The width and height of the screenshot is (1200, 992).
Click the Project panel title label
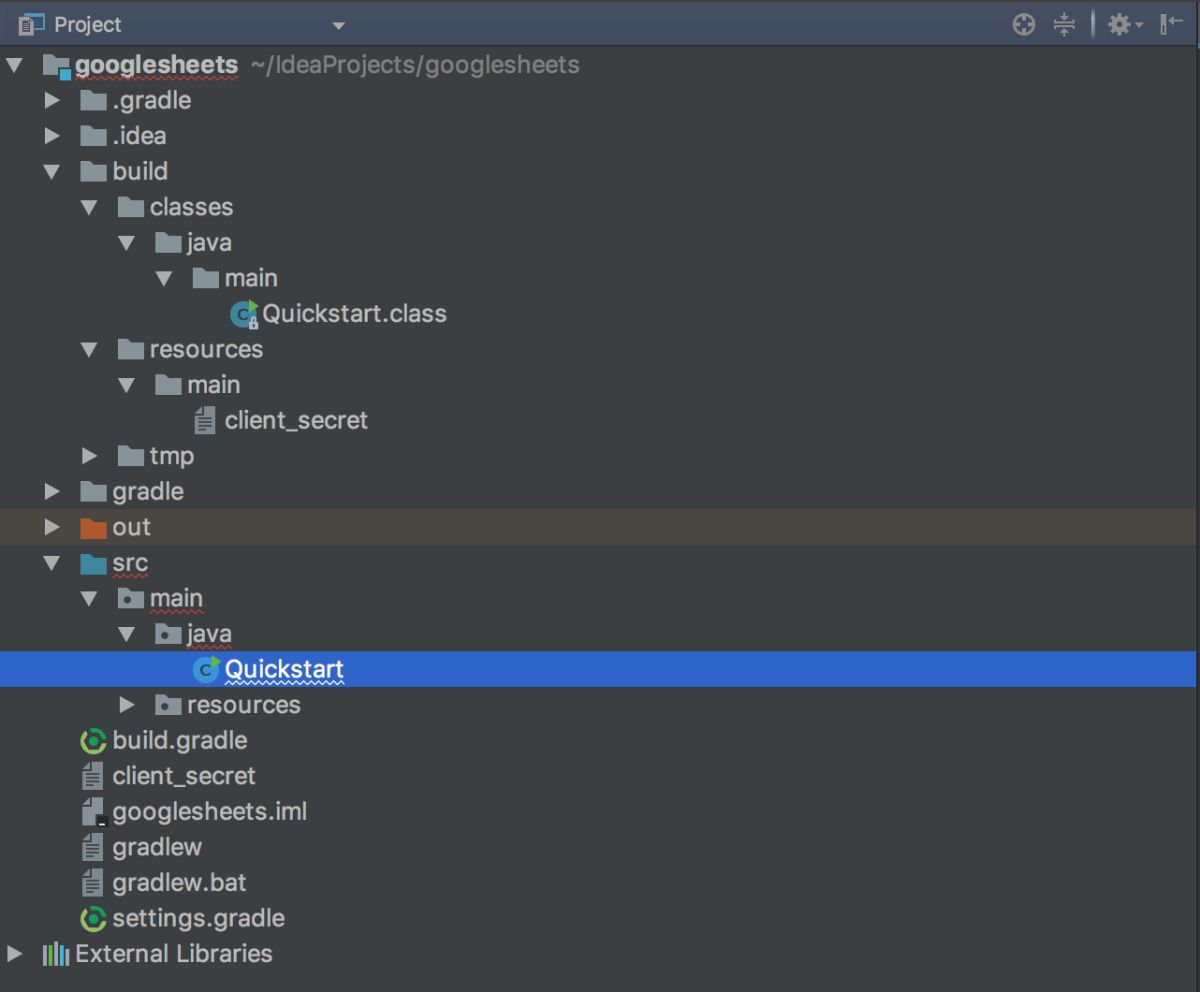coord(88,24)
